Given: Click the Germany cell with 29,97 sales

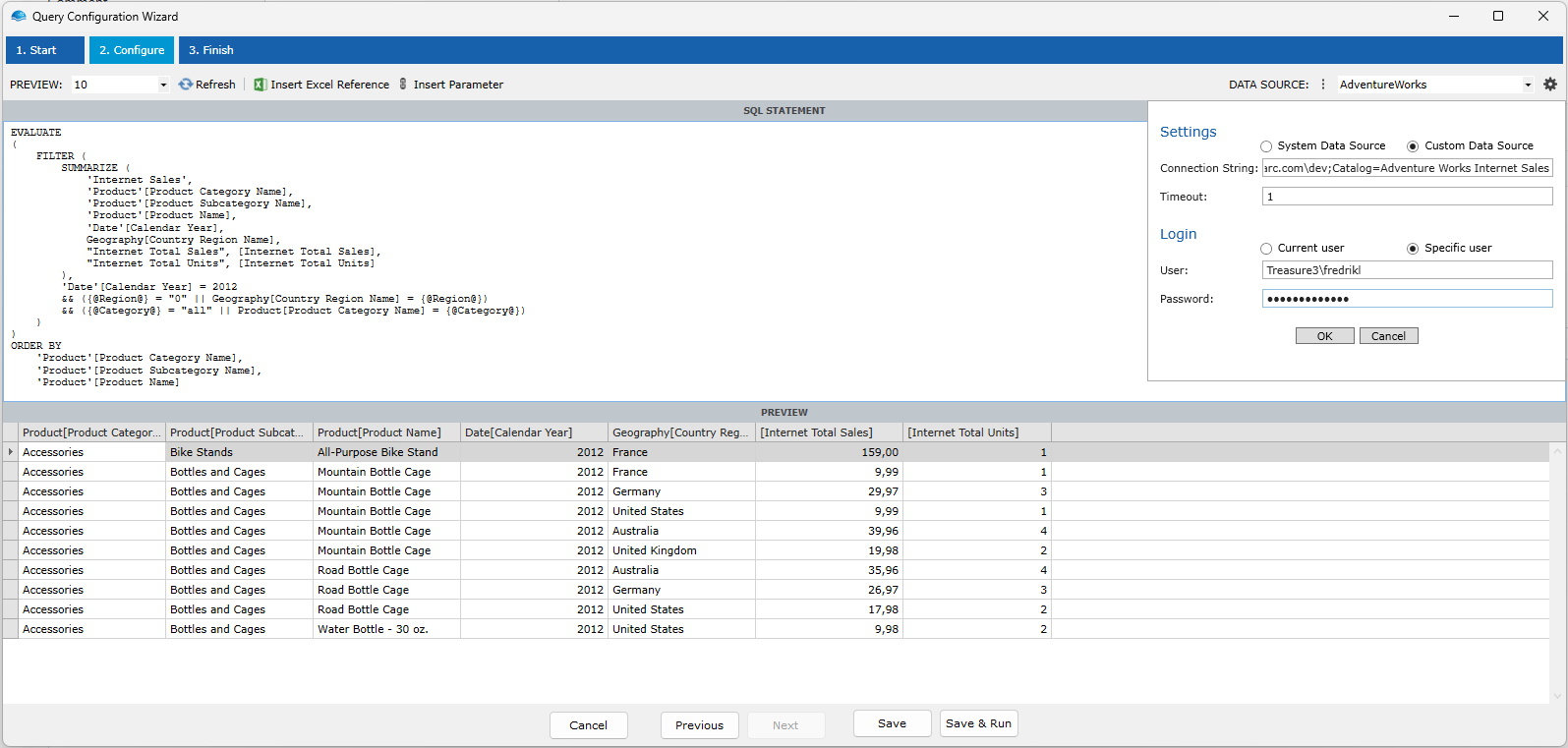Looking at the screenshot, I should click(682, 491).
